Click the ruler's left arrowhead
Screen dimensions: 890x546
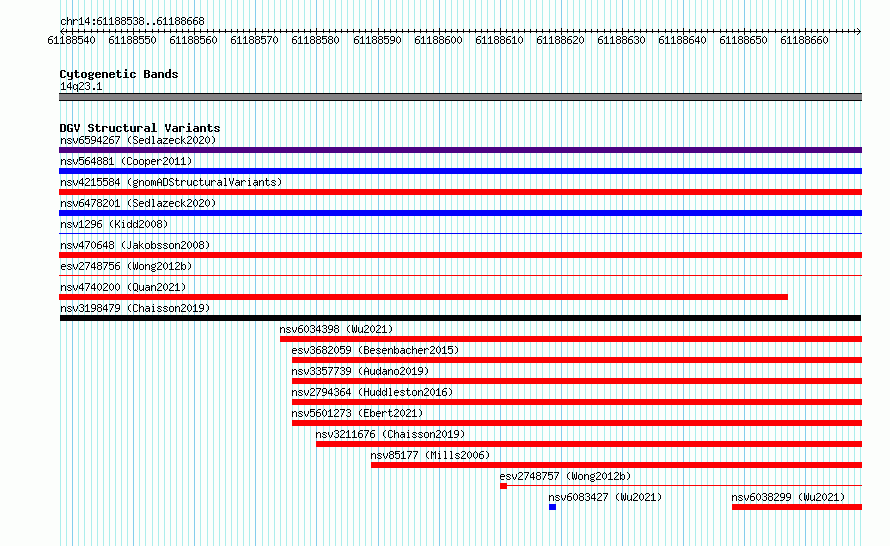click(62, 31)
